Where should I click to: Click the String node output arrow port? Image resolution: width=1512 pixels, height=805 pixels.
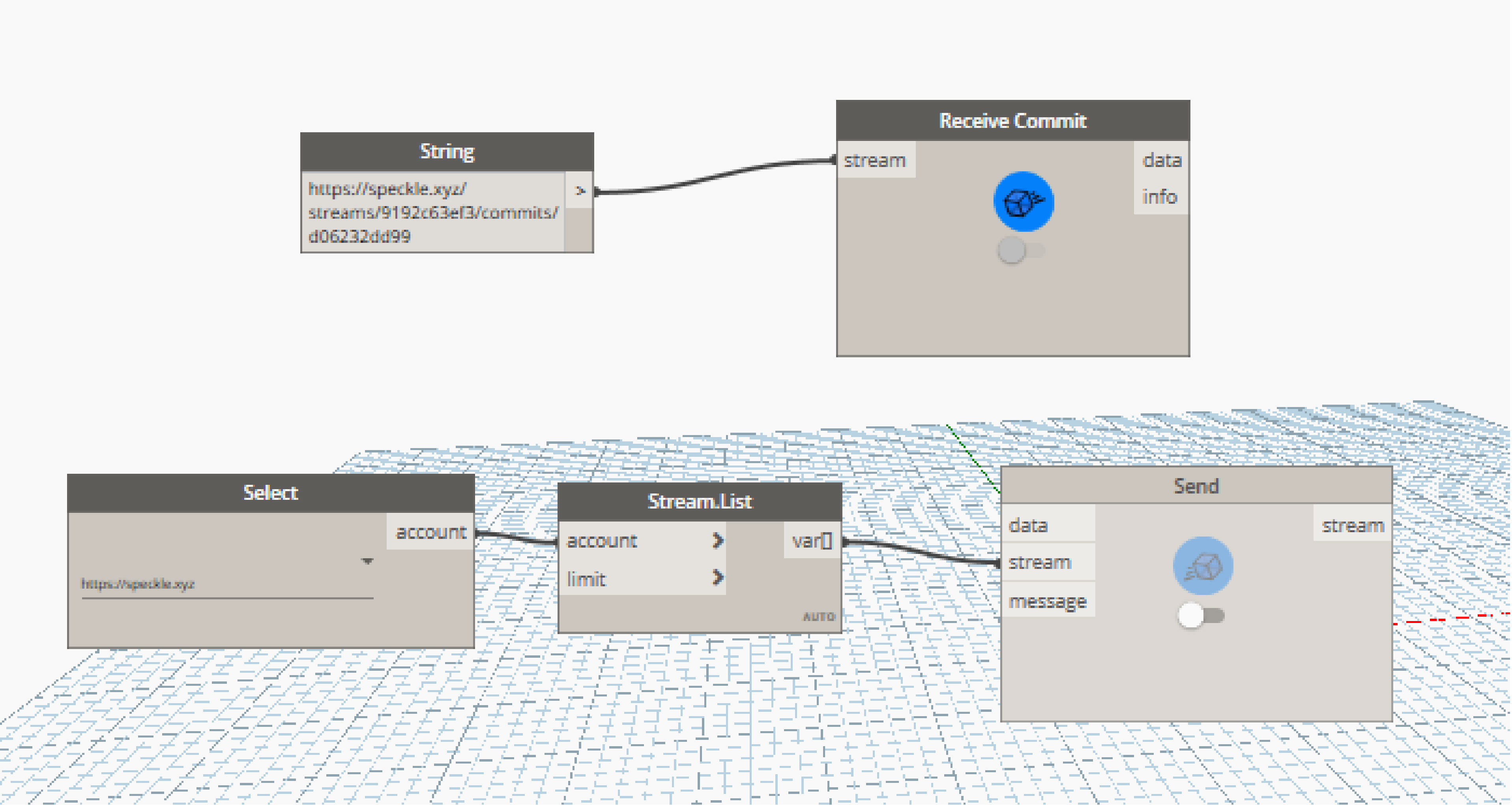tap(580, 190)
